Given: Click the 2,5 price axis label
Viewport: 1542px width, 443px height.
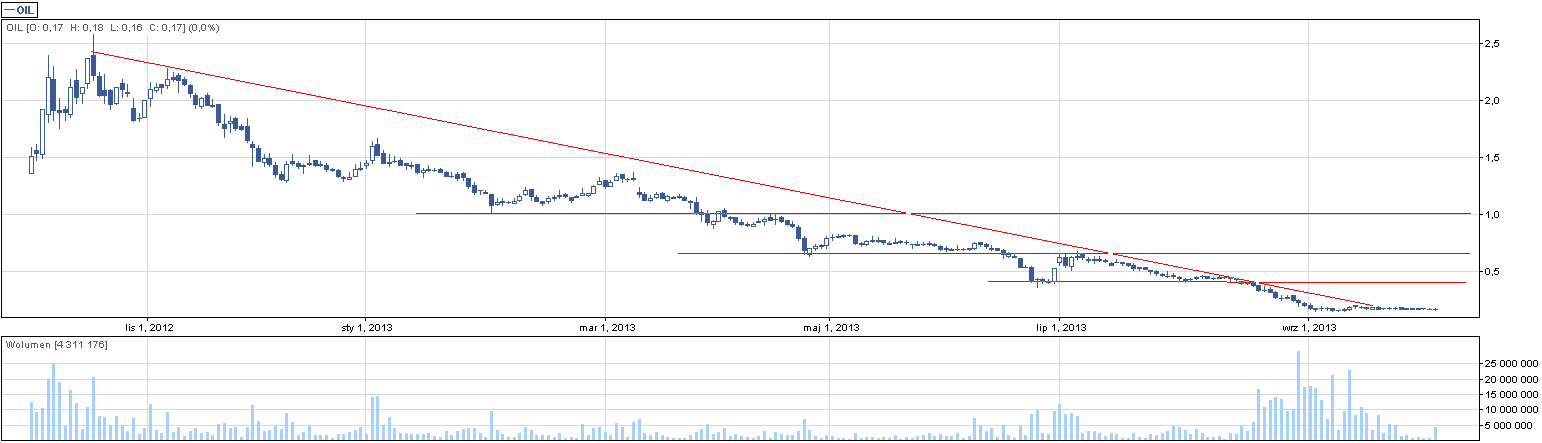Looking at the screenshot, I should click(x=1491, y=44).
